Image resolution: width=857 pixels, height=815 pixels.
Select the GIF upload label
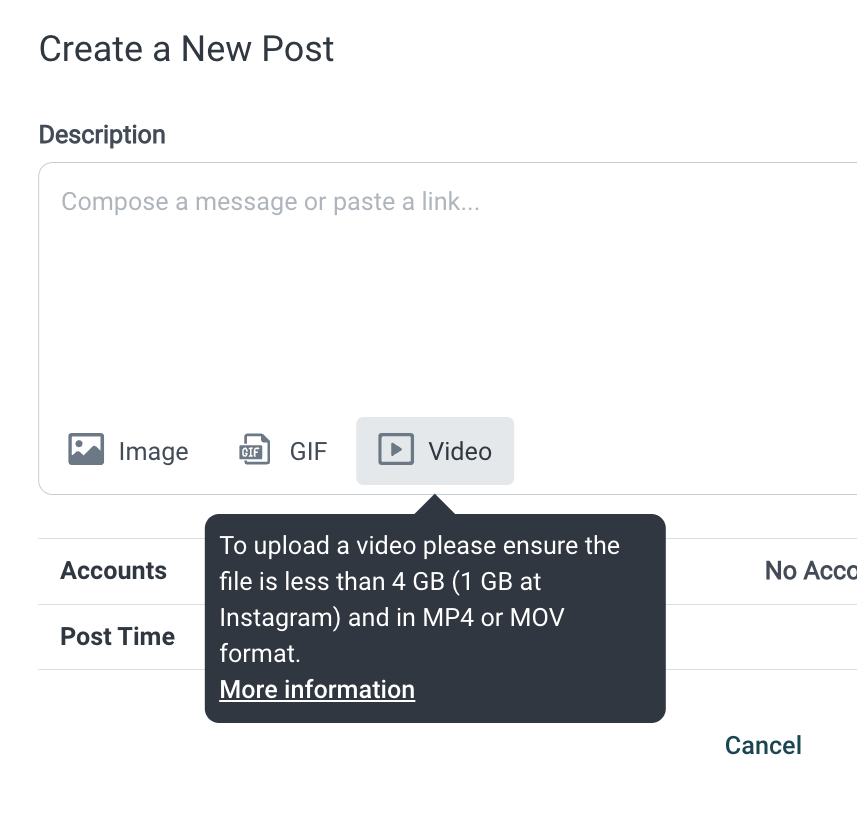point(308,452)
